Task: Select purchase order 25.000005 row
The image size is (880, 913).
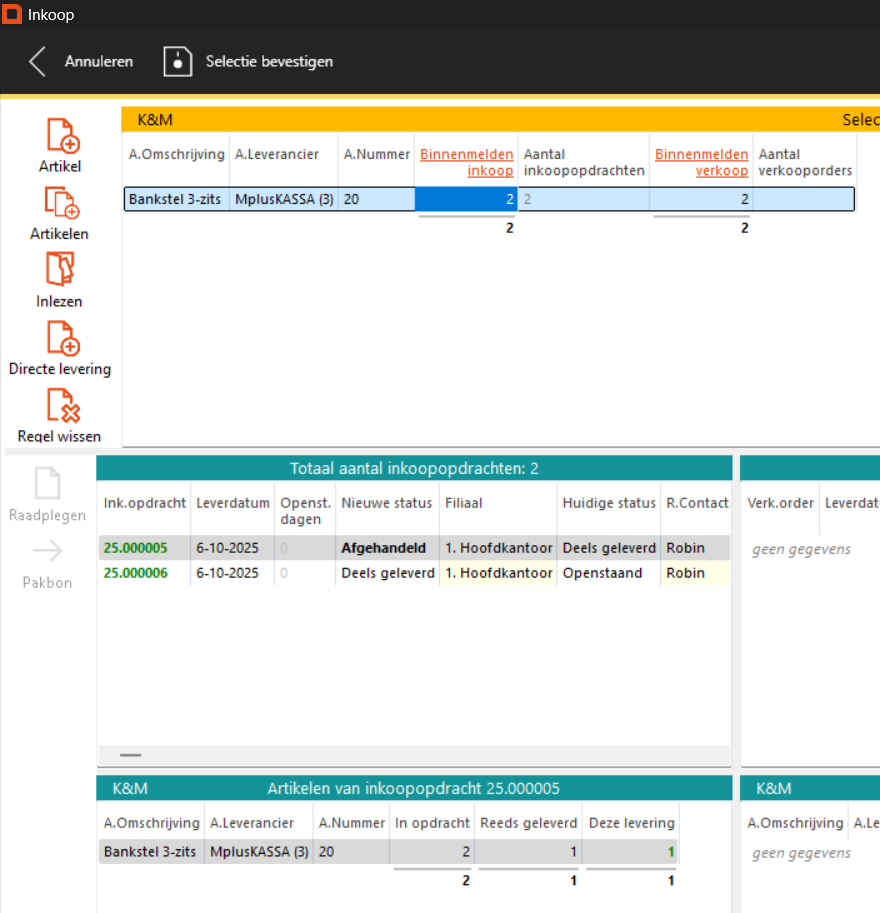Action: click(135, 548)
